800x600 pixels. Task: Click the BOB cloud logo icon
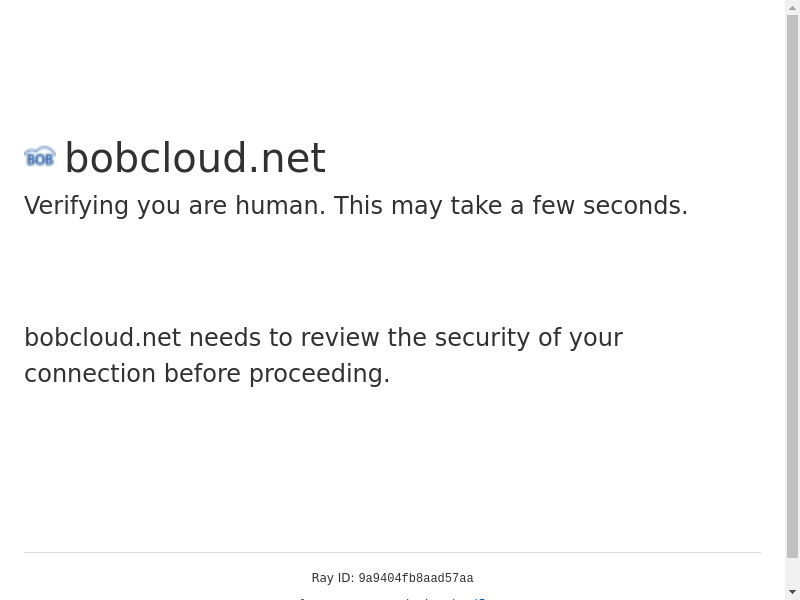point(40,157)
